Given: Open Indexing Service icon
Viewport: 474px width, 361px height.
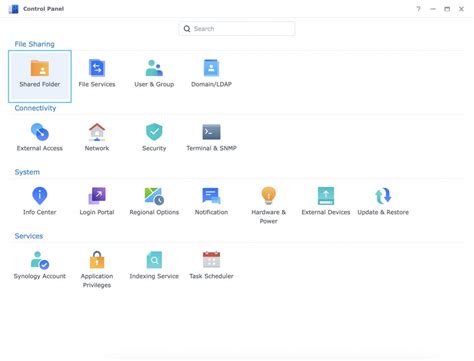Looking at the screenshot, I should [x=154, y=260].
